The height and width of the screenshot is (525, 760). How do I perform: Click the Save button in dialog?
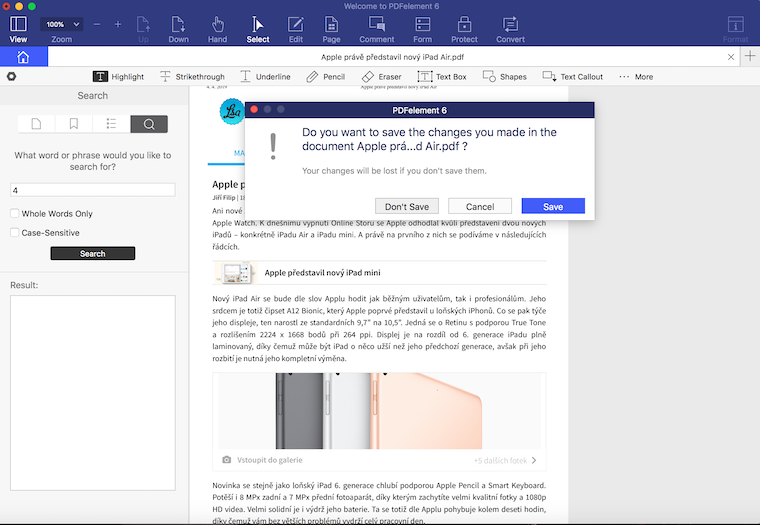tap(552, 206)
